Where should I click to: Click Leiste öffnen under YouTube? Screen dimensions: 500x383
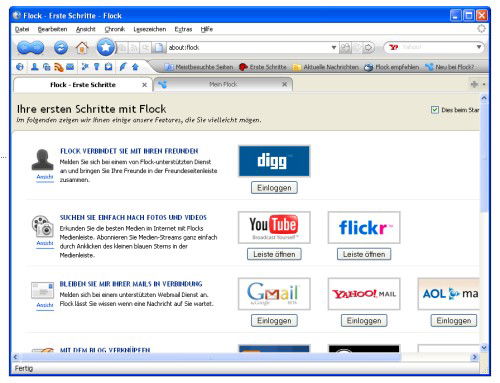click(274, 254)
